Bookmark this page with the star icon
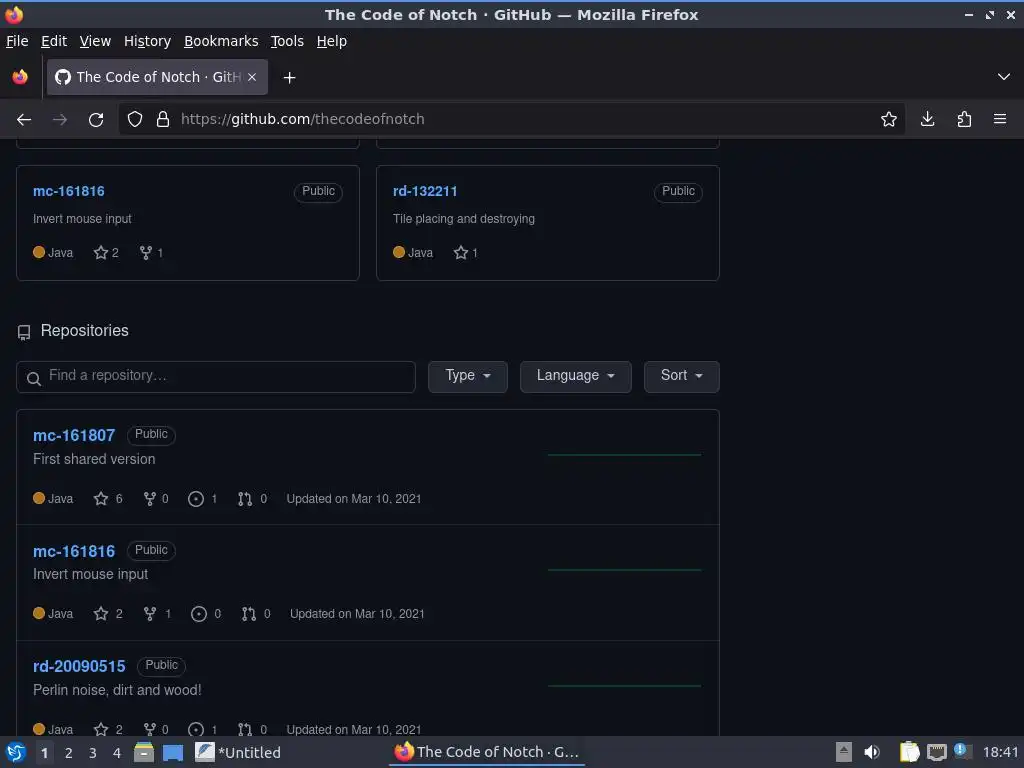 tap(888, 120)
